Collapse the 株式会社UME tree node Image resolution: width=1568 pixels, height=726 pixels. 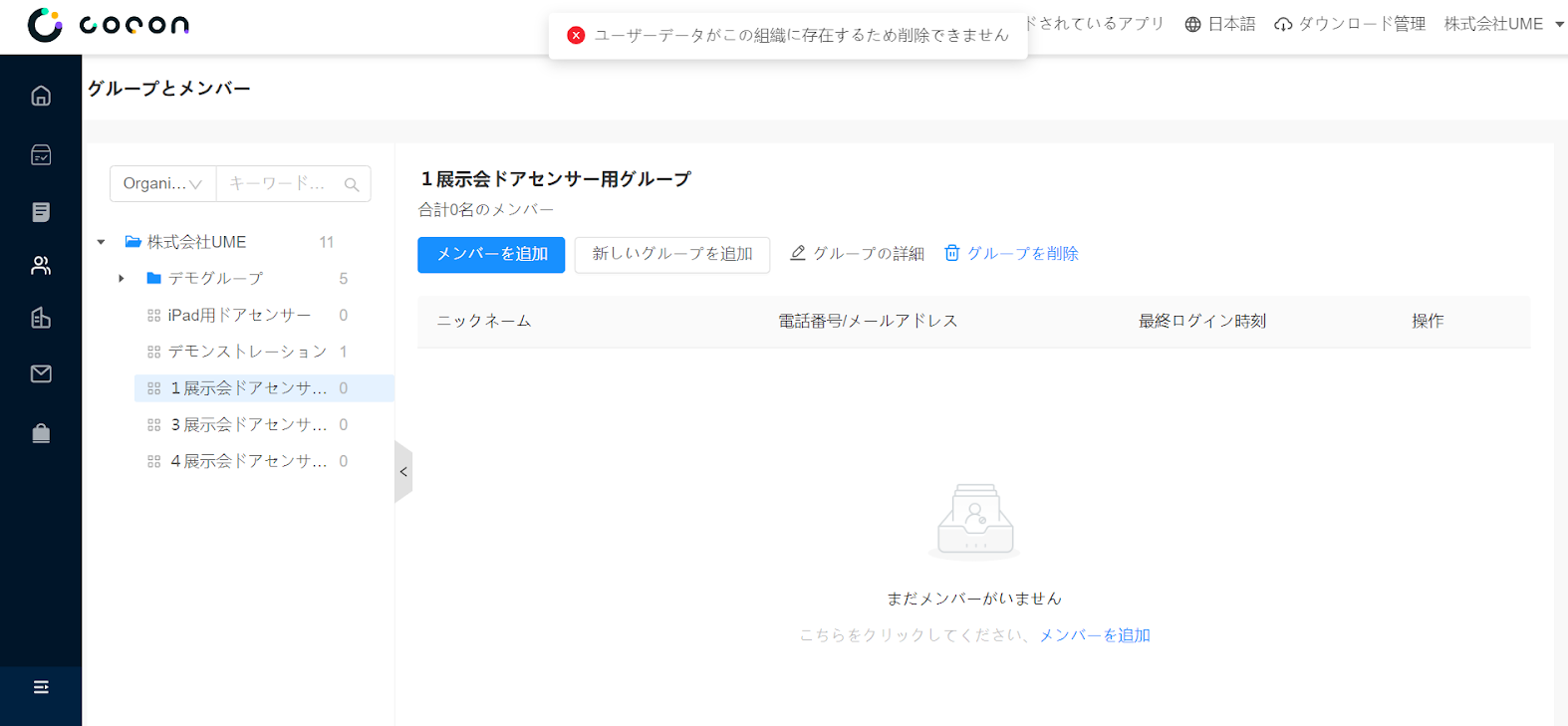(101, 242)
